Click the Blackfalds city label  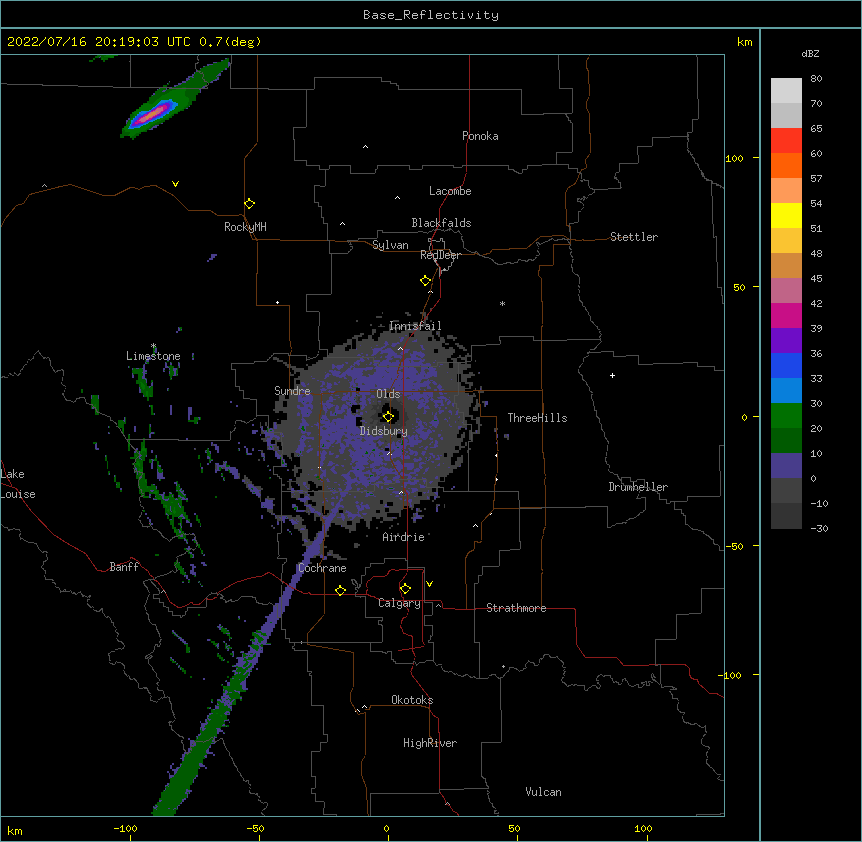pyautogui.click(x=441, y=223)
